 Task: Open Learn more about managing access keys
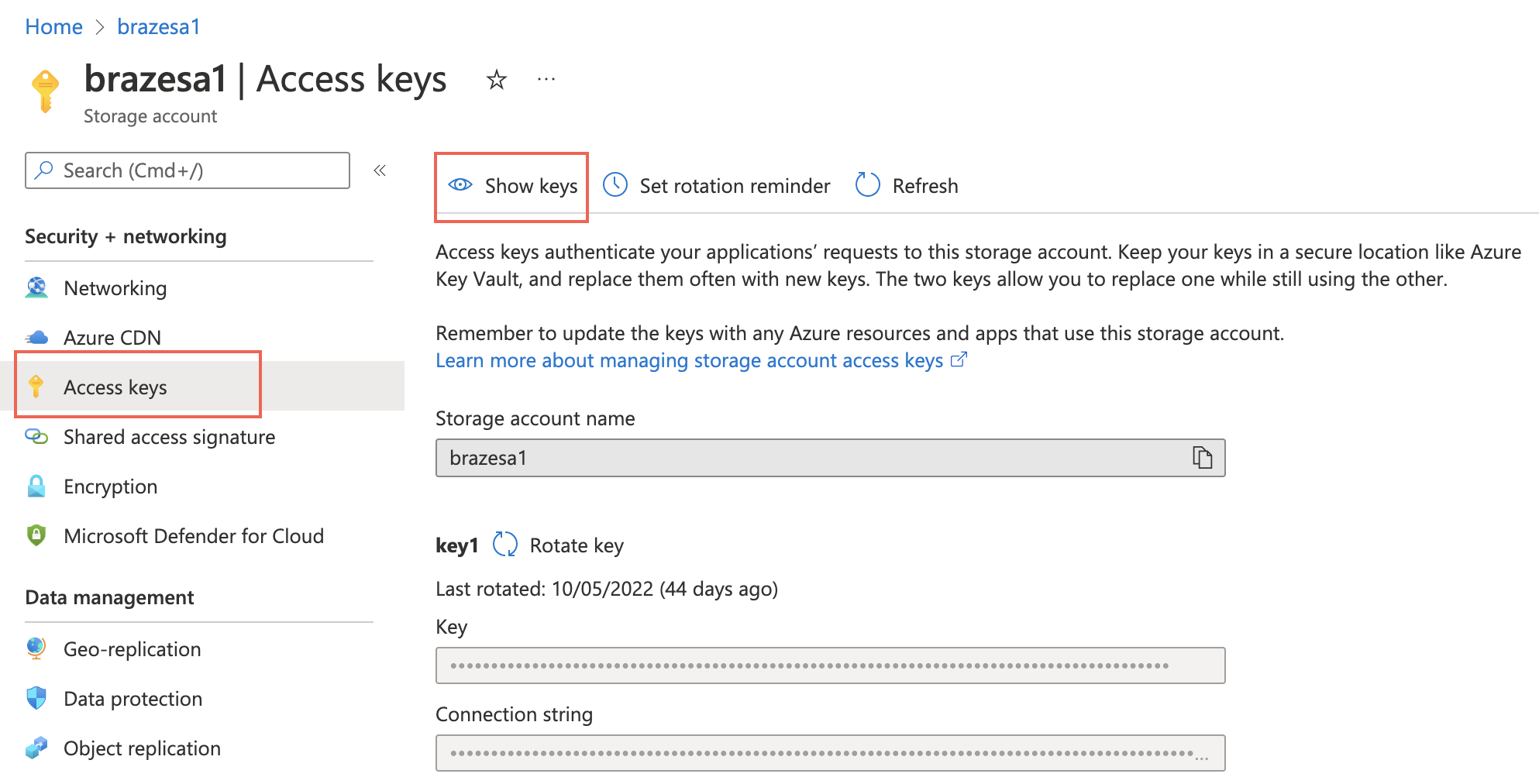pos(689,360)
